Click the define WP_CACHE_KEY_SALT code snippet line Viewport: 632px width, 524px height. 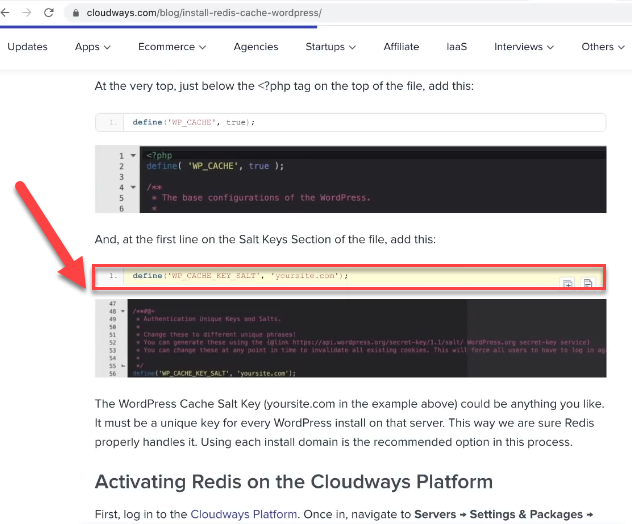click(349, 276)
